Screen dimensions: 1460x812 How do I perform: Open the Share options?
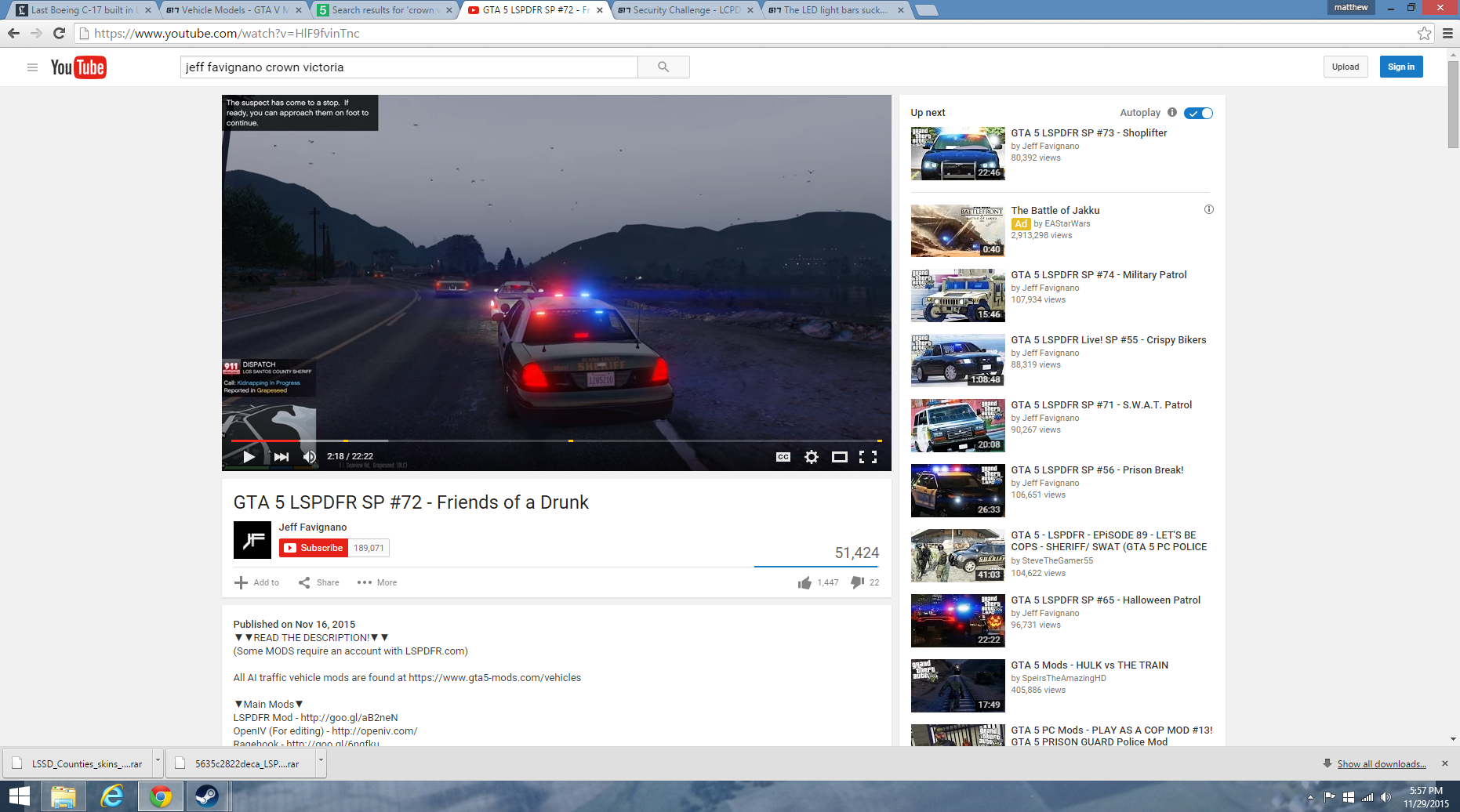point(318,582)
